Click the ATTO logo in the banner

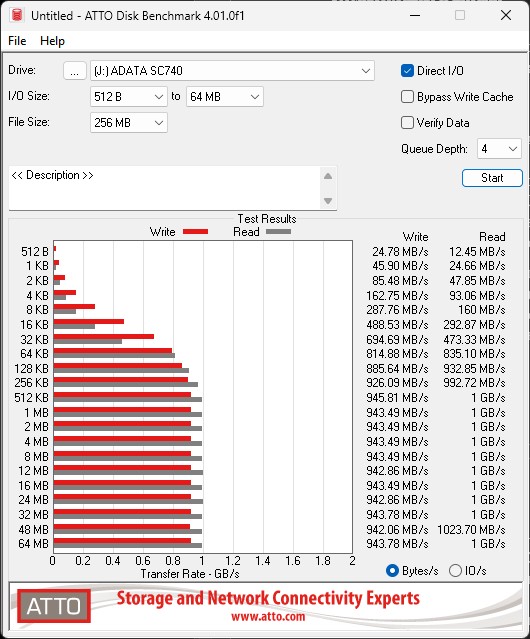(54, 606)
